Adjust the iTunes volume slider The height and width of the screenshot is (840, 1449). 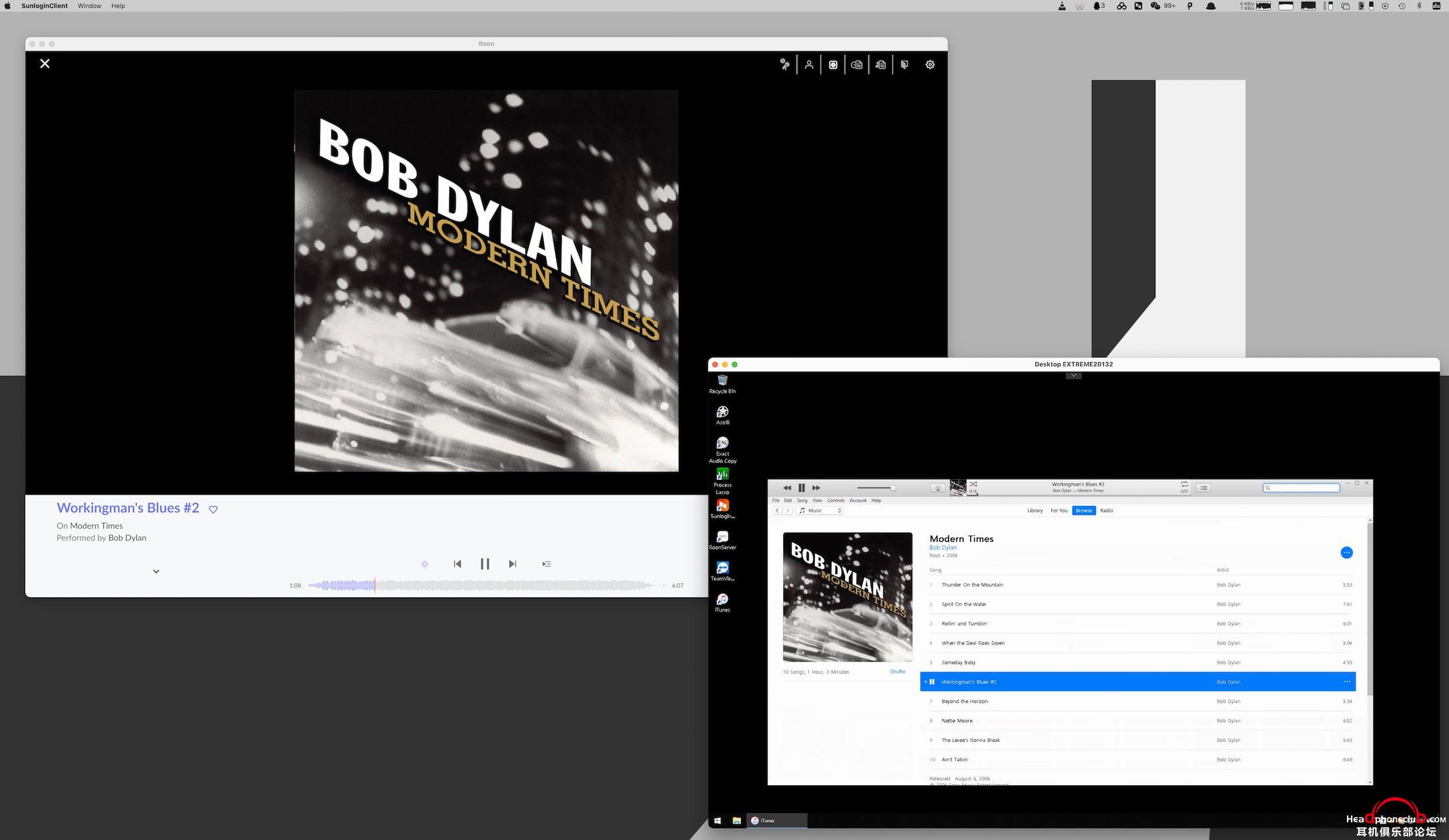(876, 488)
